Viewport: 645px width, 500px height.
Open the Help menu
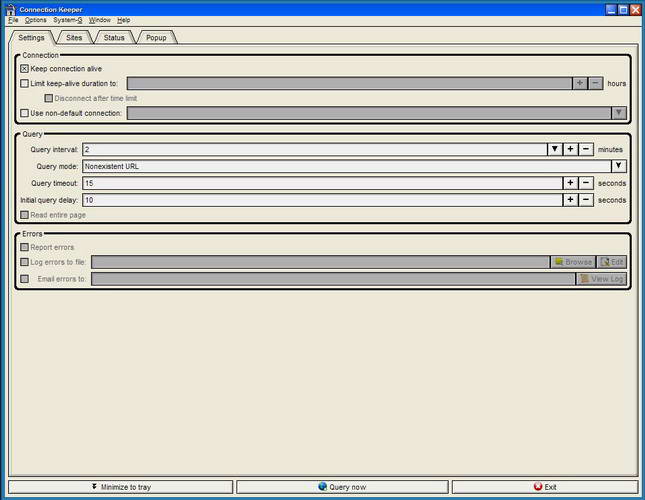(x=123, y=20)
